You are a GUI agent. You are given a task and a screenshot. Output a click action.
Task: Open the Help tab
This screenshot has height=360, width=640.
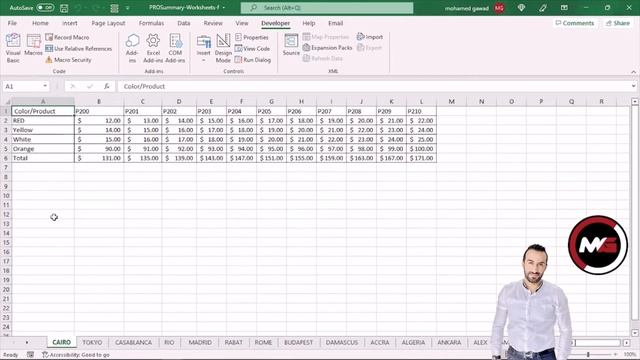coord(309,23)
